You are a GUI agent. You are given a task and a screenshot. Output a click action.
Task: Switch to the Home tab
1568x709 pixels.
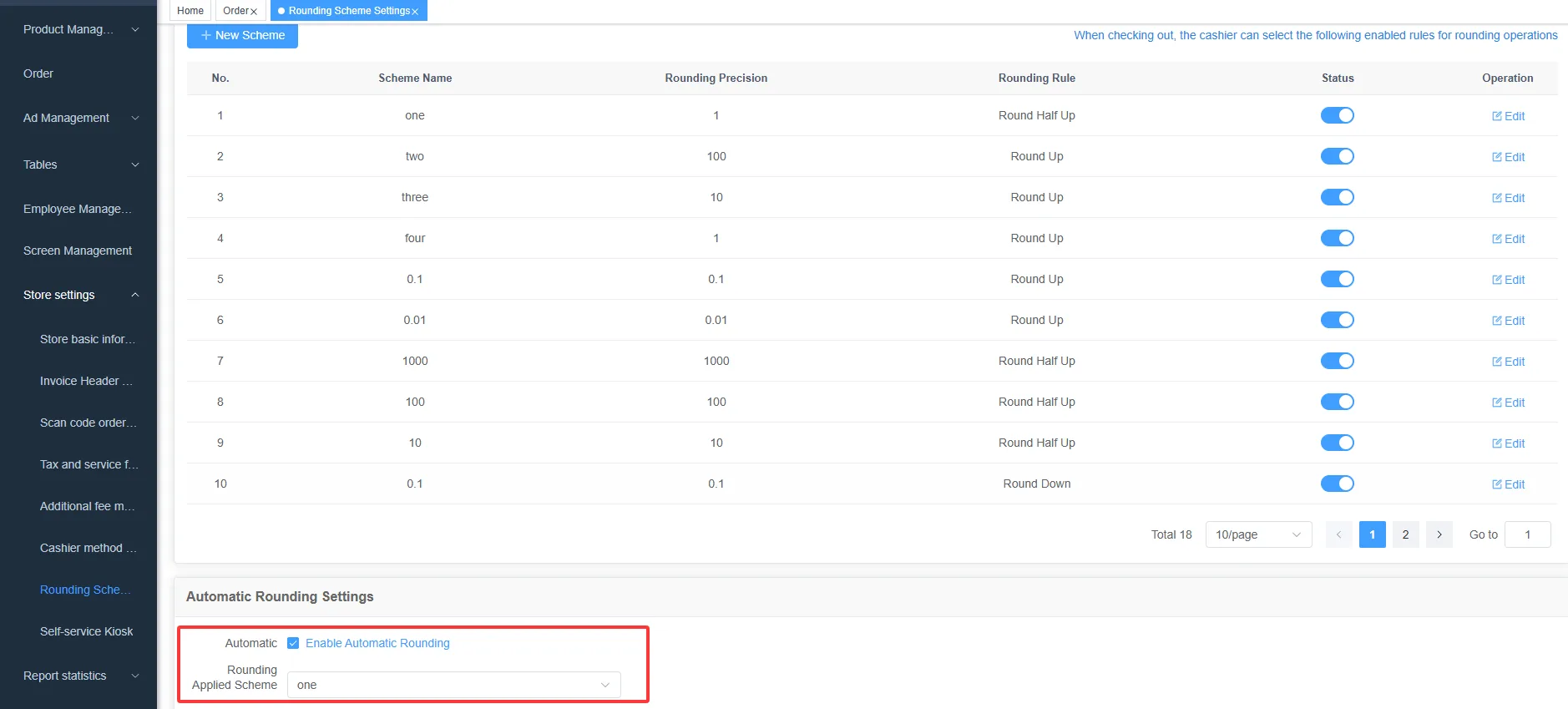[x=190, y=11]
